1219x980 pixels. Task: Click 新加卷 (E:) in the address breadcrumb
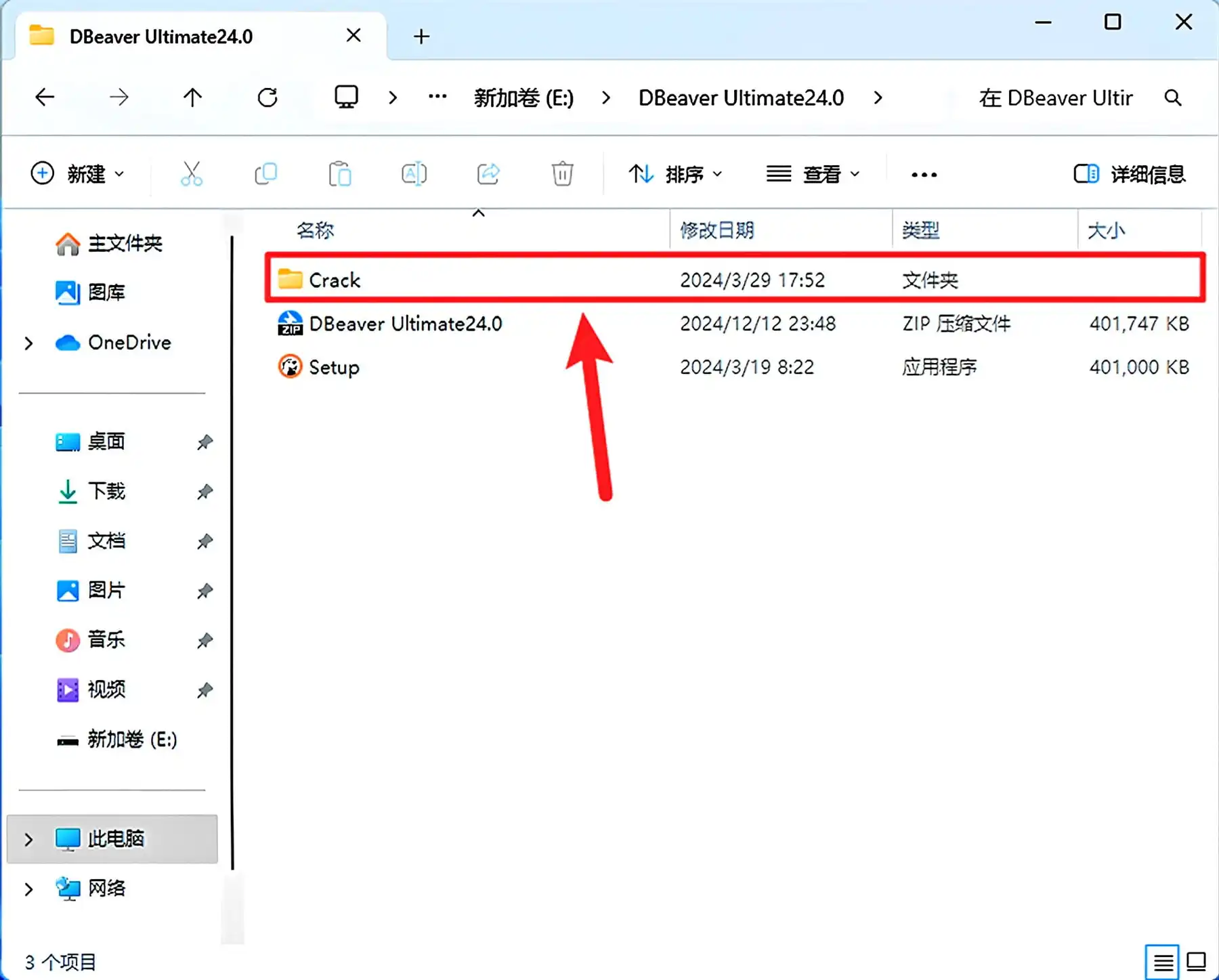[x=523, y=98]
